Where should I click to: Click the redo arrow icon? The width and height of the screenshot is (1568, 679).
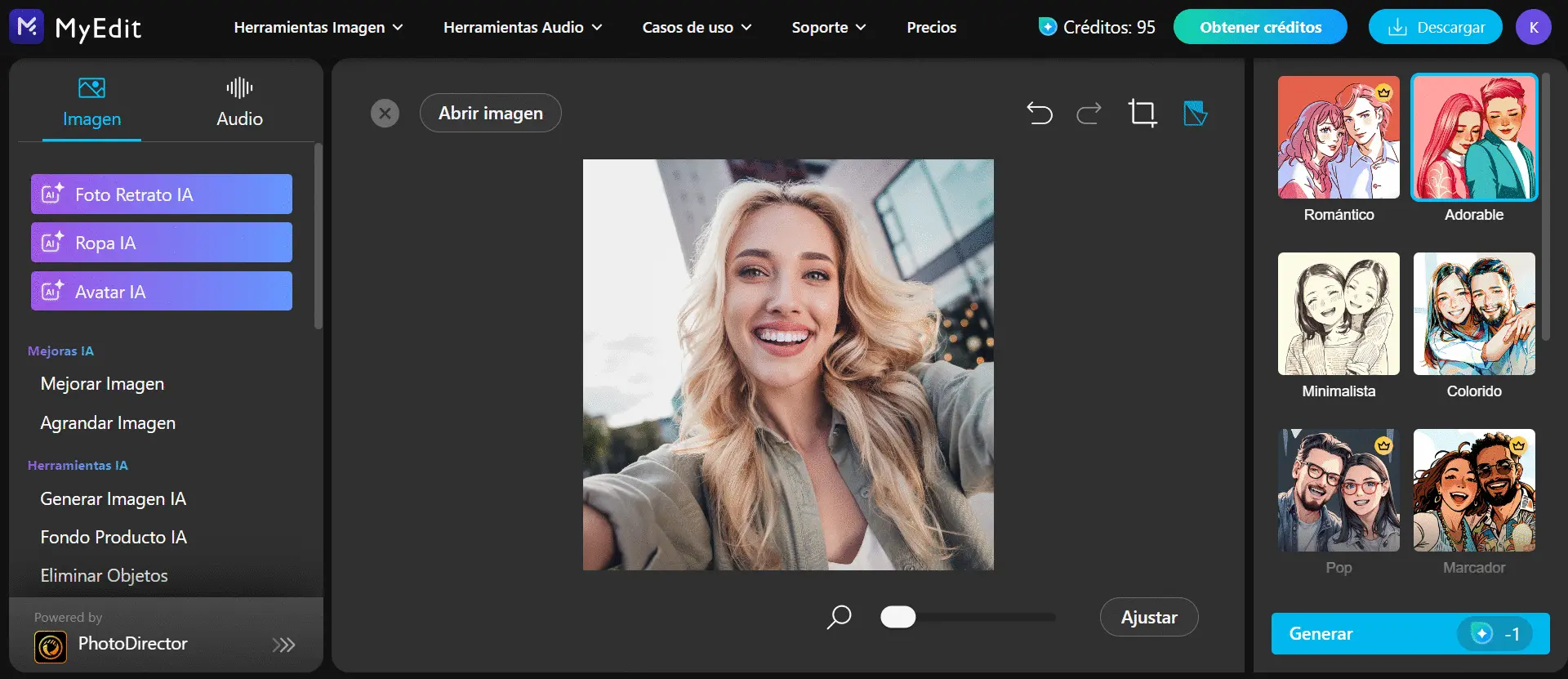(x=1089, y=113)
